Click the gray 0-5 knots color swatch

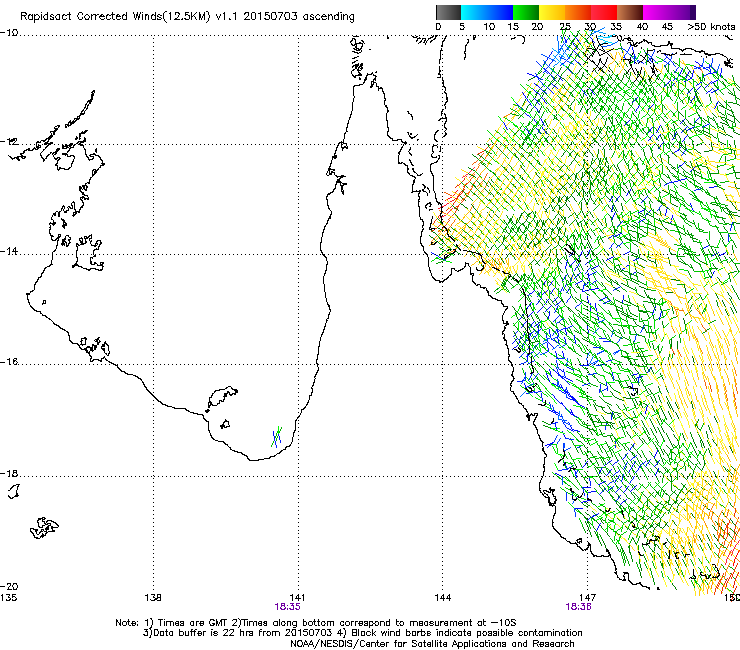point(448,12)
